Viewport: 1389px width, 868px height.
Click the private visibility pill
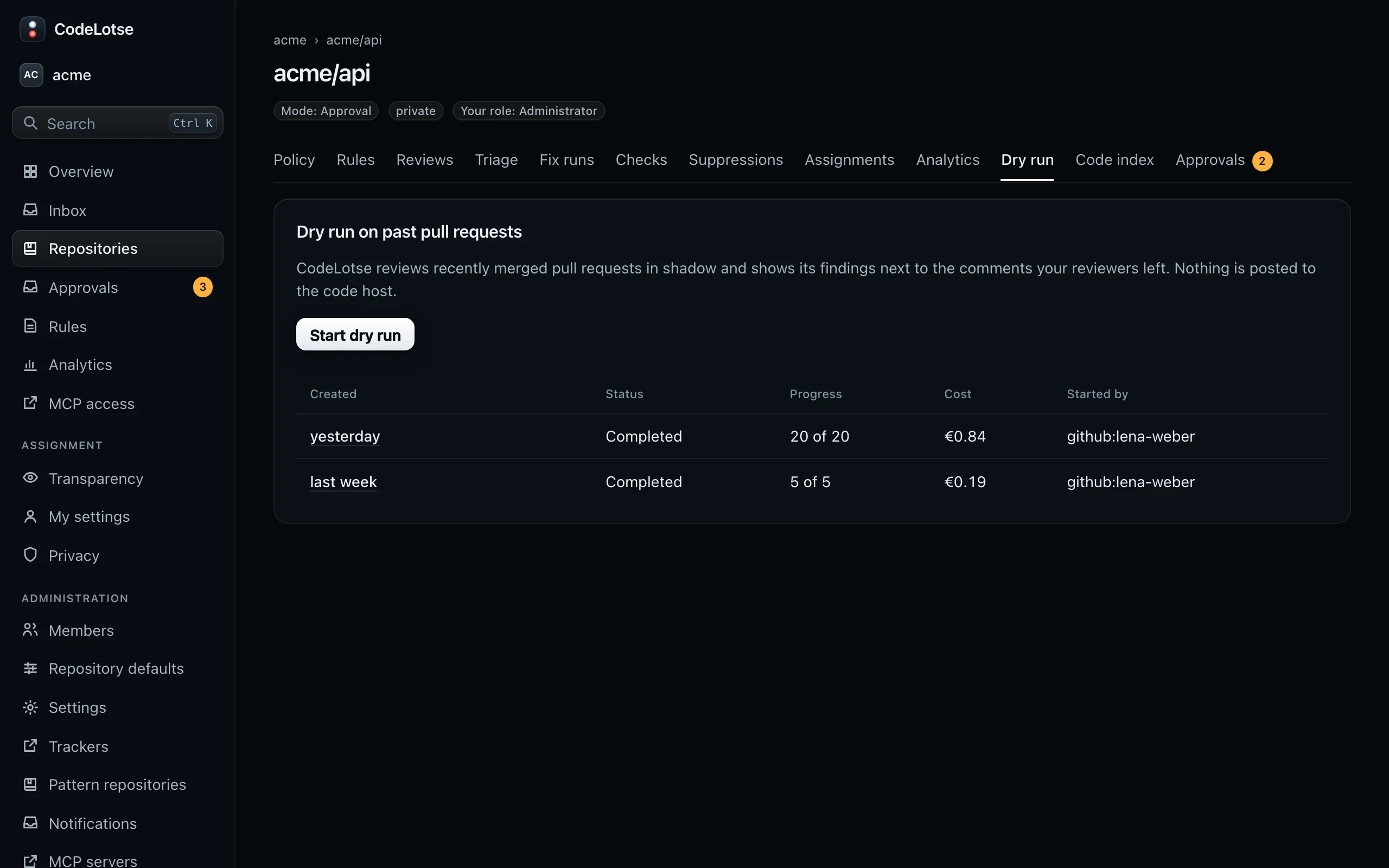click(x=416, y=111)
